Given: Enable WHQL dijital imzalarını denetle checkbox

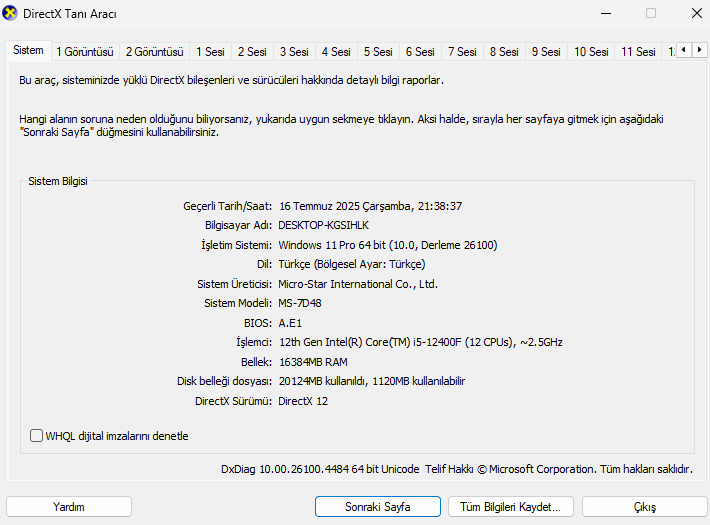Looking at the screenshot, I should click(36, 436).
